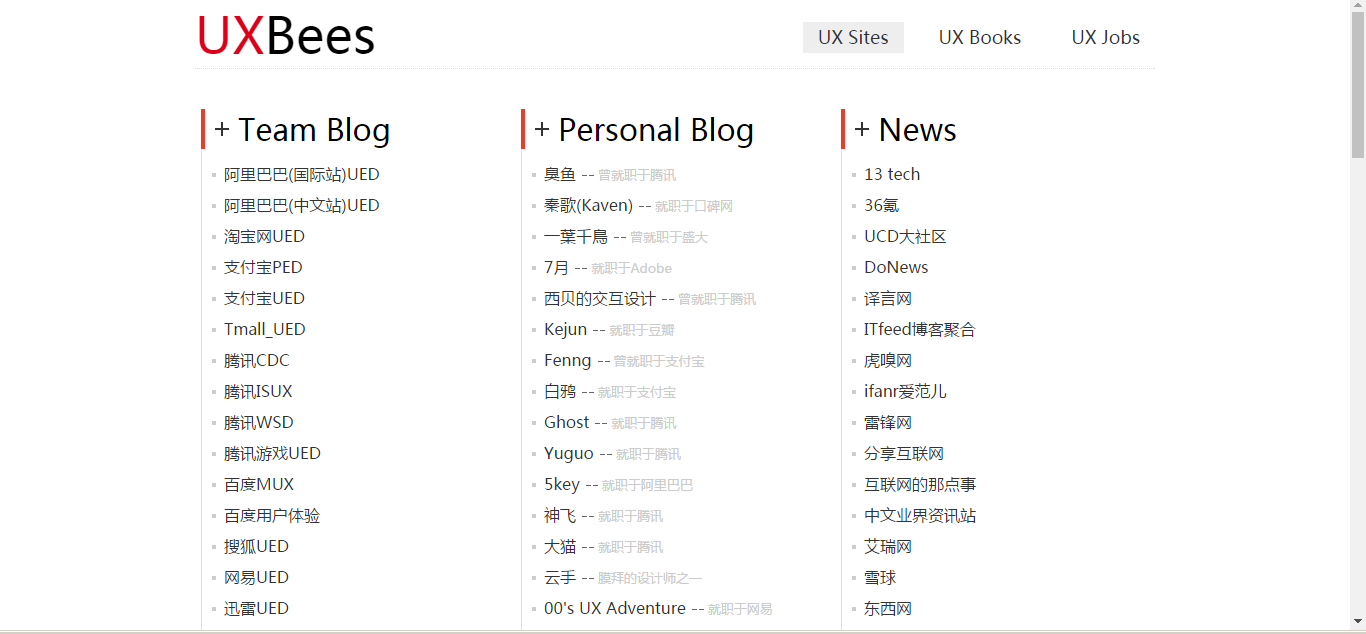Open the 搜狐UED link
Viewport: 1366px width, 634px height.
point(256,546)
